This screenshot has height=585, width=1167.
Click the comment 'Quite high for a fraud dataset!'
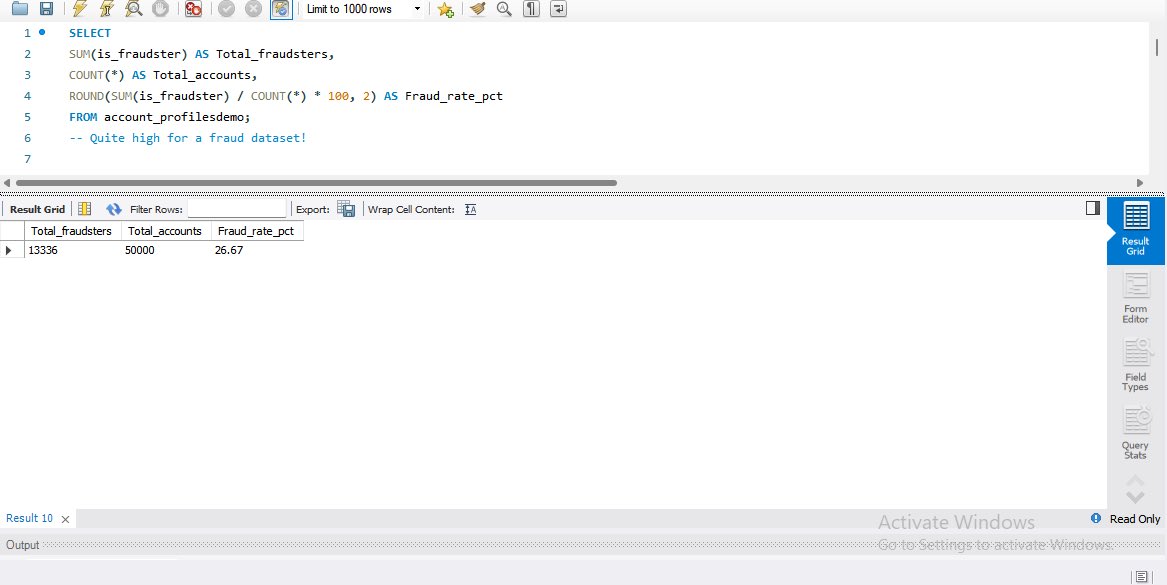click(198, 138)
